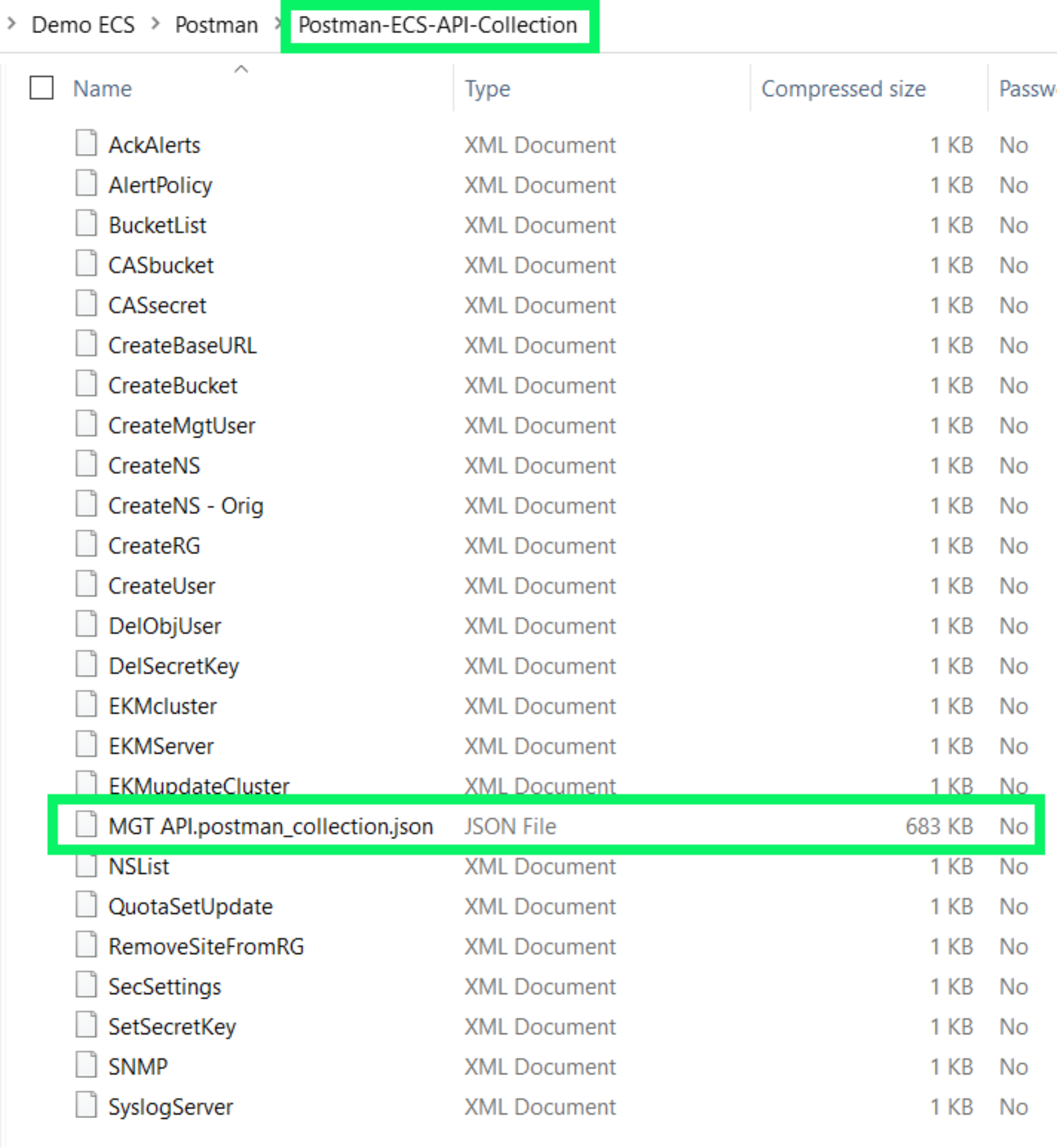Click the CreateRG file icon
Image resolution: width=1057 pixels, height=1148 pixels.
[86, 544]
